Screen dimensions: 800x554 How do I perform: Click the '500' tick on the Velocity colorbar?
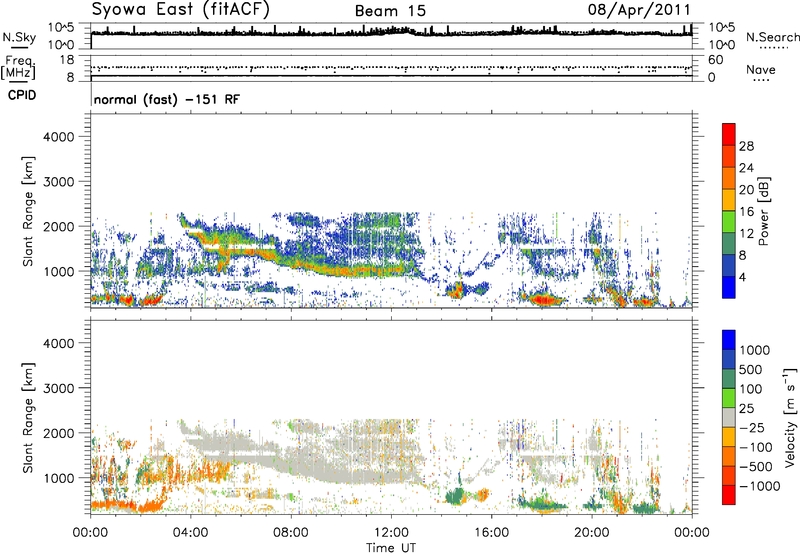(x=751, y=369)
